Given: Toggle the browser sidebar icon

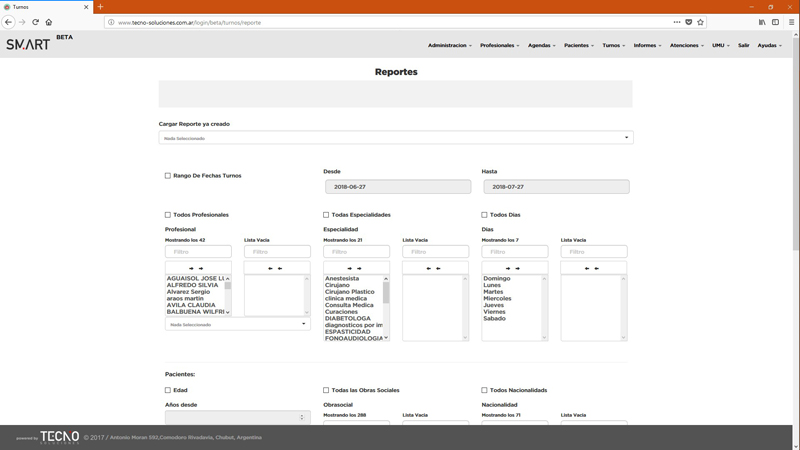Looking at the screenshot, I should pyautogui.click(x=776, y=22).
